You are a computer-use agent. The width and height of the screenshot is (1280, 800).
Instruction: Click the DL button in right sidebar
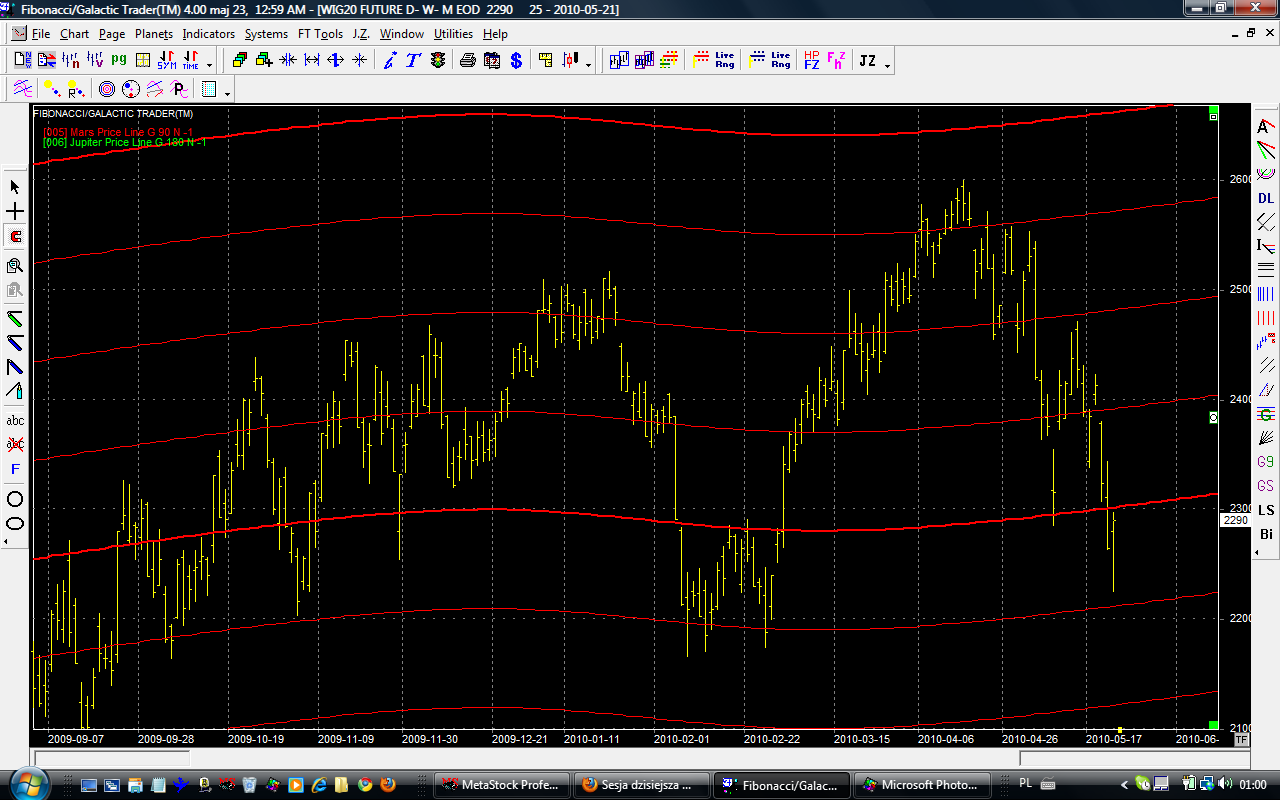click(x=1266, y=198)
